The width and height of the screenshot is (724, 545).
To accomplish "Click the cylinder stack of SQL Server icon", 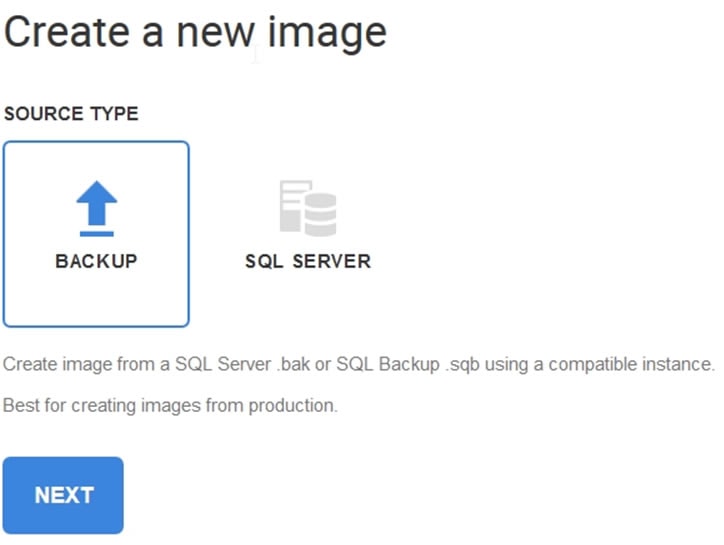I will click(x=321, y=215).
